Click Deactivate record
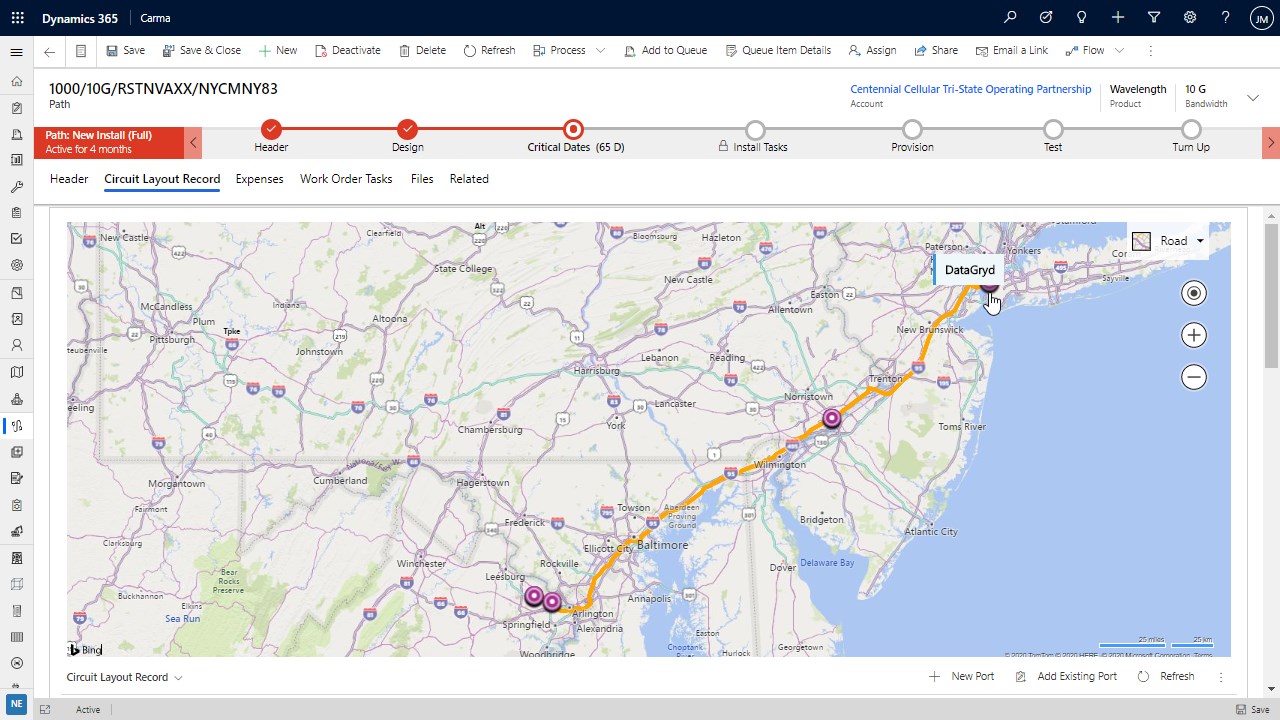 (x=347, y=51)
